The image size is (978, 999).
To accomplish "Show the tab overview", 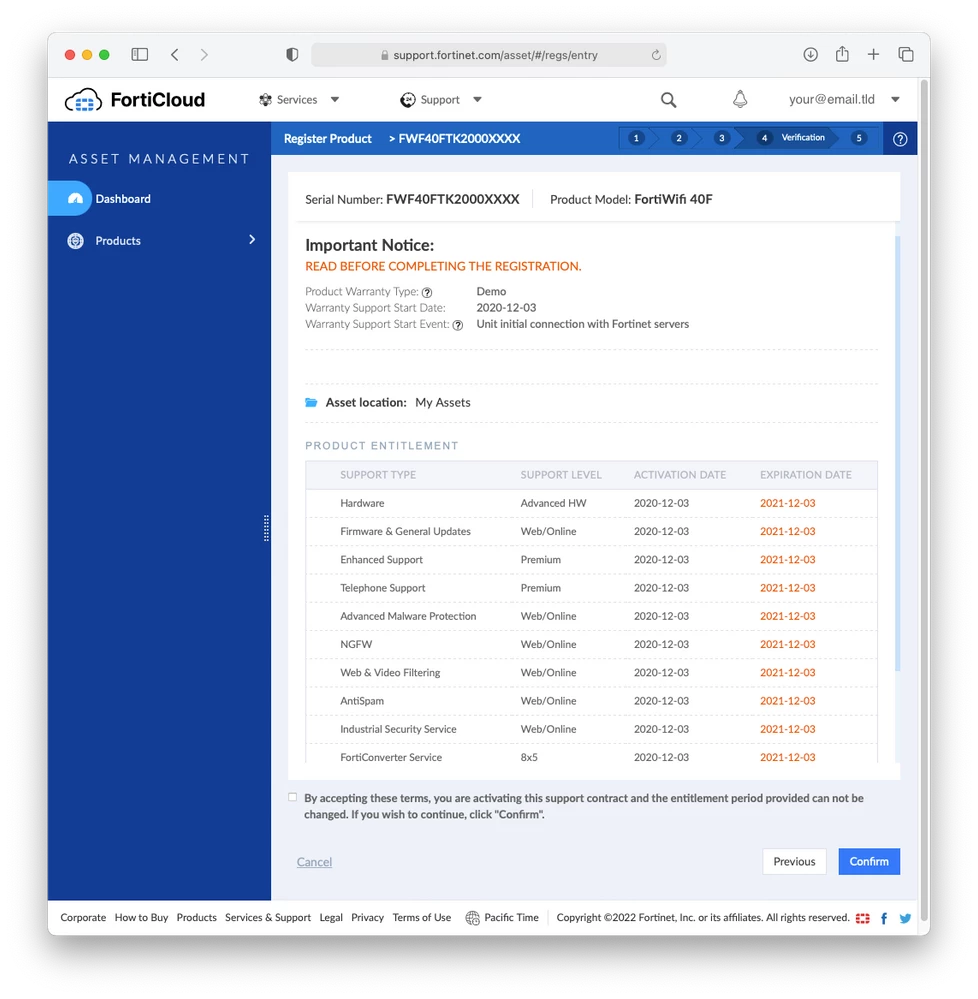I will point(905,55).
